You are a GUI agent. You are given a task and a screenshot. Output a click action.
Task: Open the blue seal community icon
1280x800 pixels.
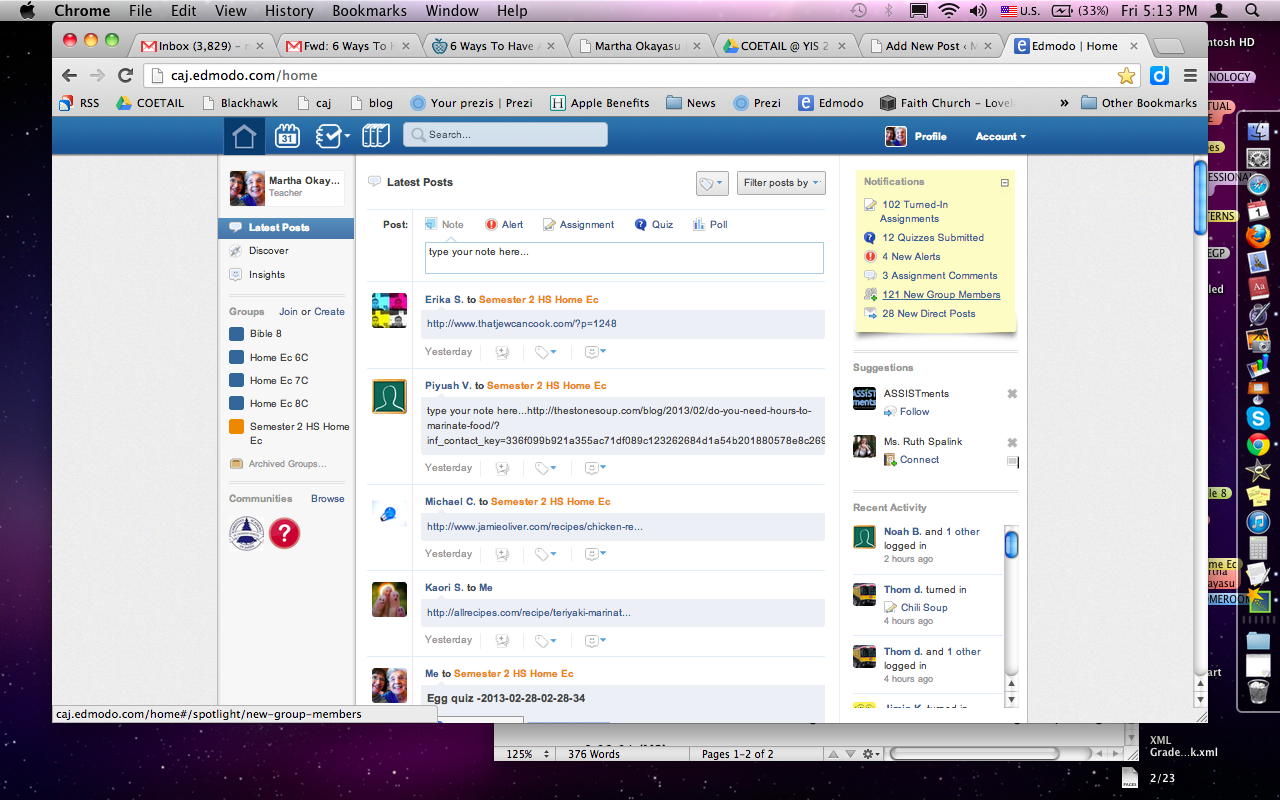click(247, 534)
